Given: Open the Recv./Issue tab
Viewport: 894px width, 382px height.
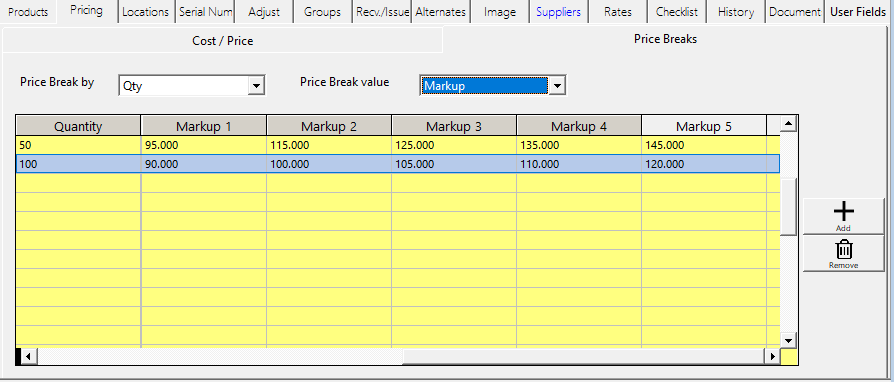Looking at the screenshot, I should (x=382, y=11).
